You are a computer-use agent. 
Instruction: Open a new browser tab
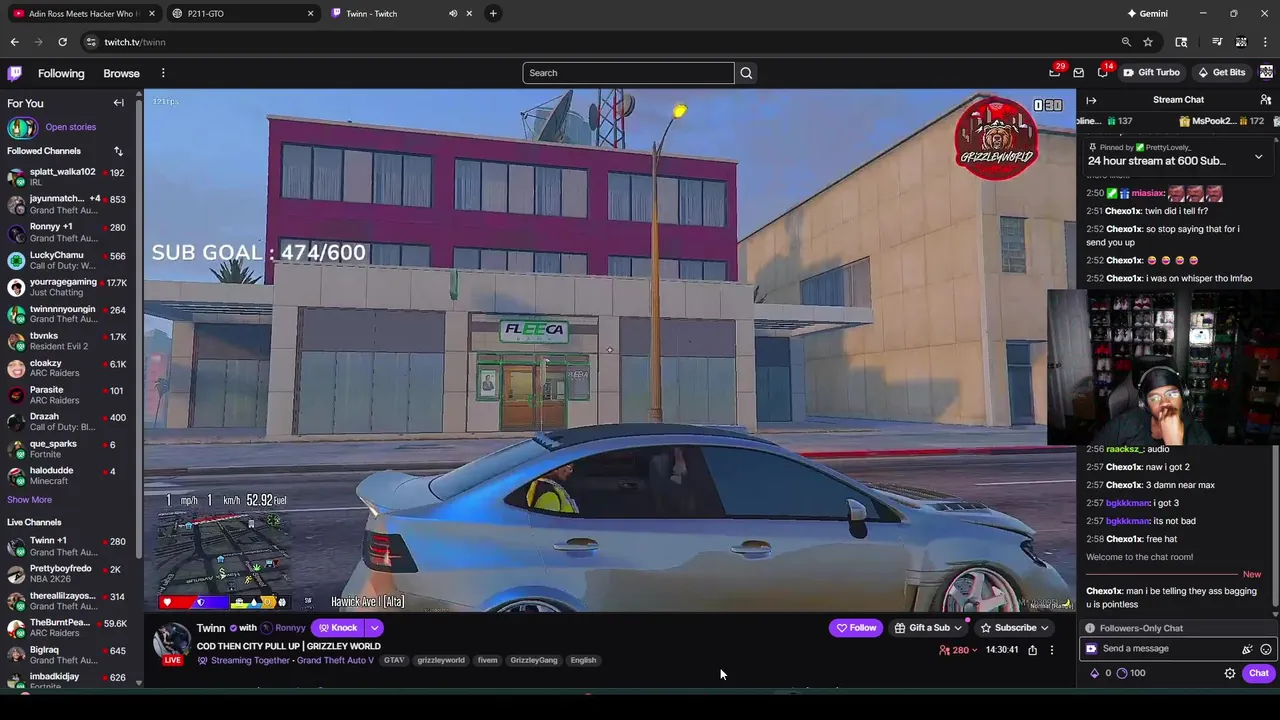click(493, 14)
